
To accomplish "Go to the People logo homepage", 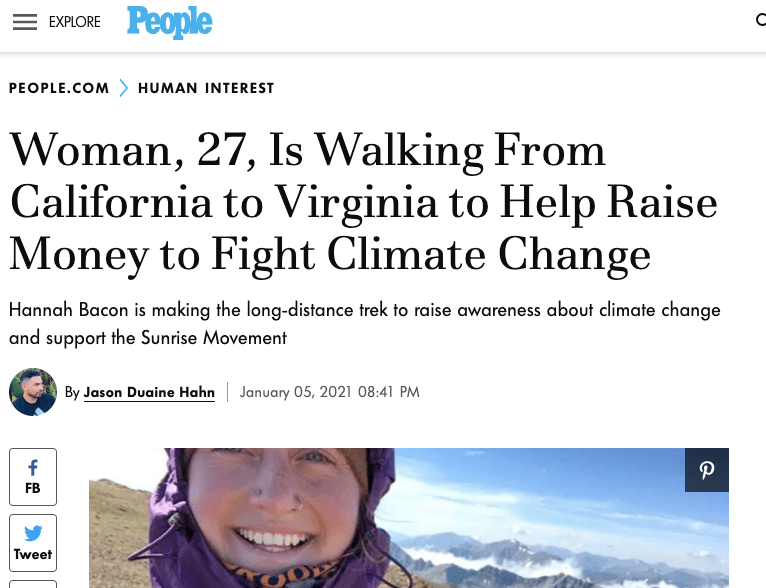I will [169, 22].
